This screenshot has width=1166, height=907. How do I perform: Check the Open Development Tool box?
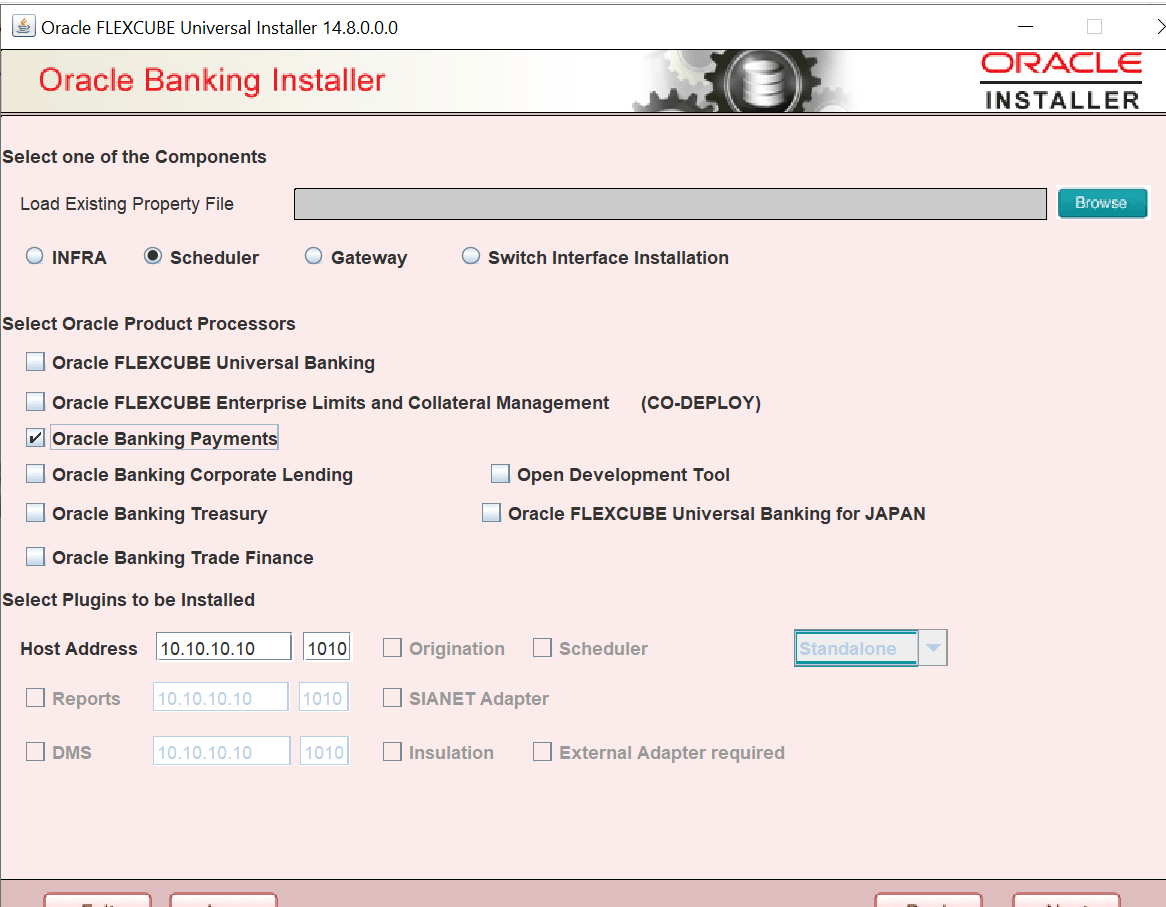(x=500, y=474)
